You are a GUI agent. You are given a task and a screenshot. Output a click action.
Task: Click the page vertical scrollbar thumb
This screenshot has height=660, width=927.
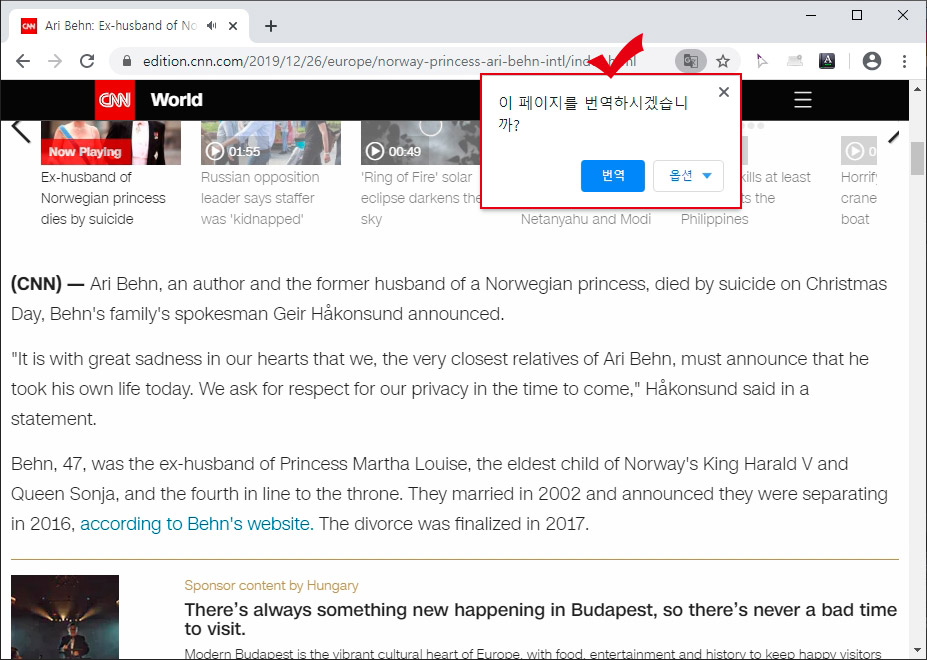pos(918,158)
